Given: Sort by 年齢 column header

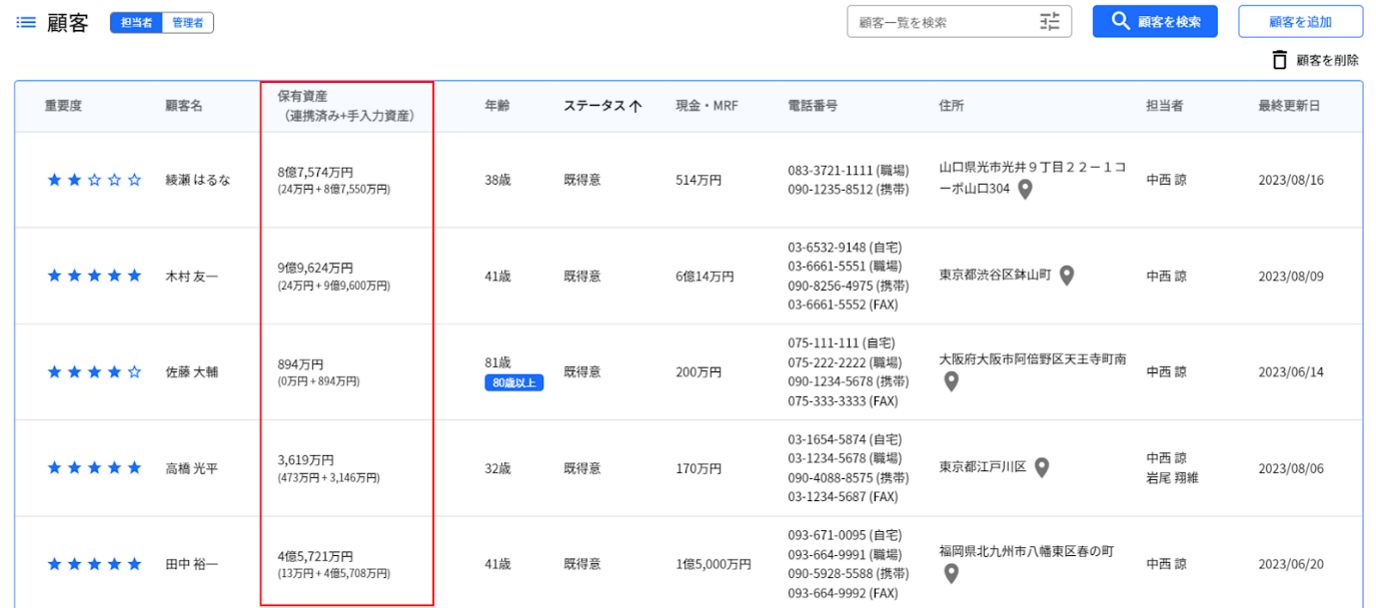Looking at the screenshot, I should coord(497,106).
